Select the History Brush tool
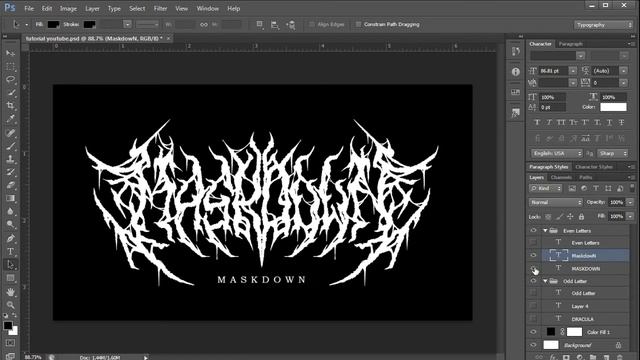The height and width of the screenshot is (360, 640). click(11, 172)
